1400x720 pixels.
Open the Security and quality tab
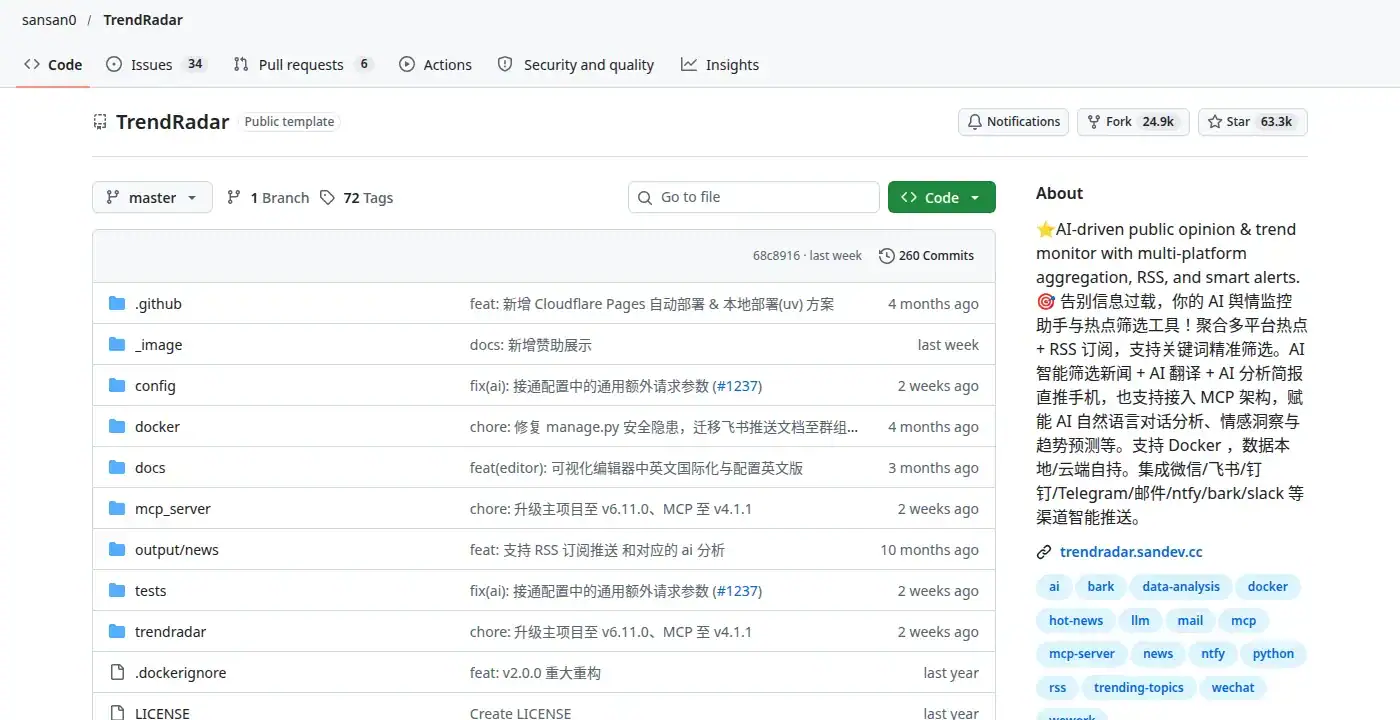click(x=576, y=65)
